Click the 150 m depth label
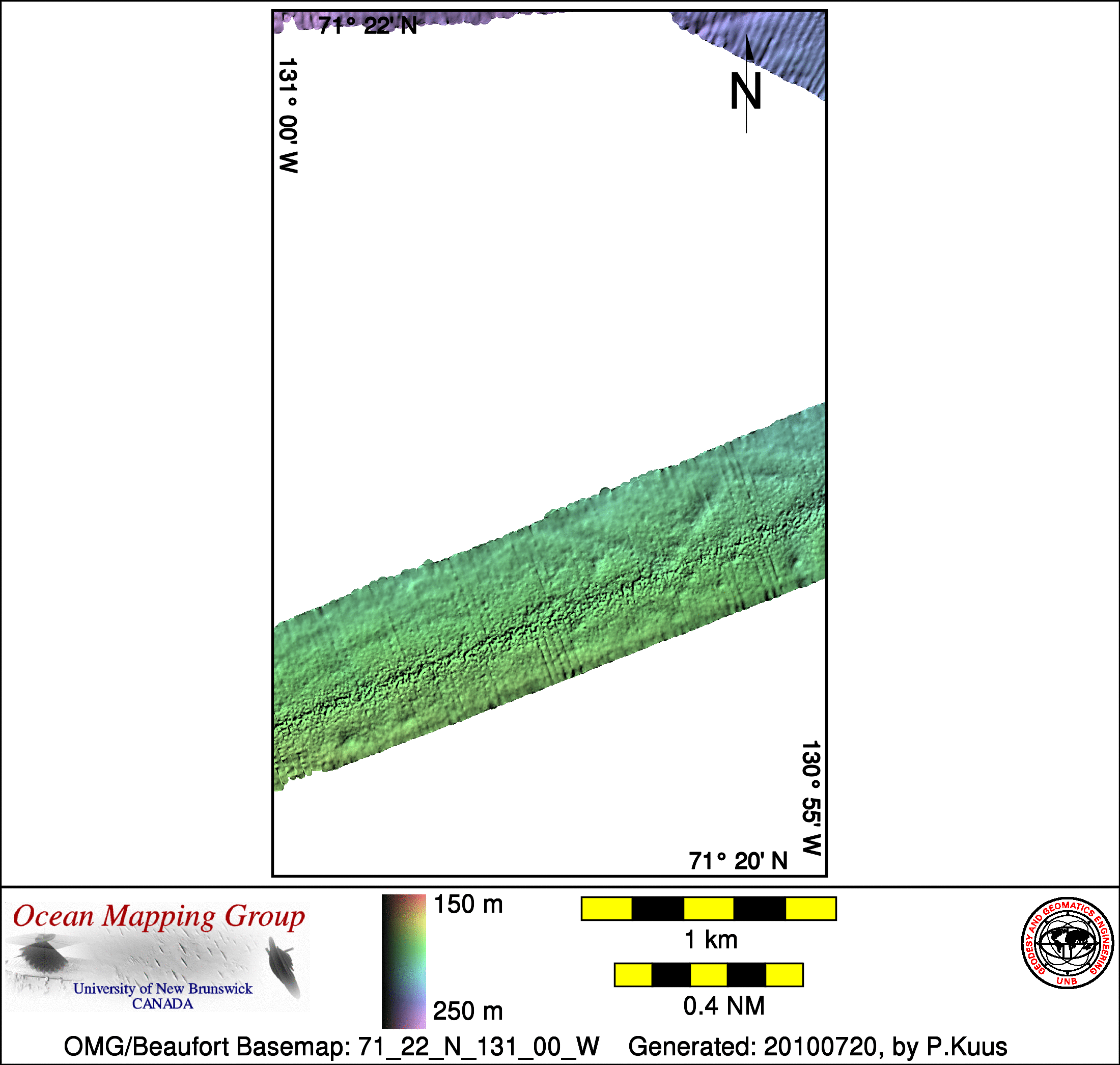This screenshot has height=1065, width=1120. (468, 905)
